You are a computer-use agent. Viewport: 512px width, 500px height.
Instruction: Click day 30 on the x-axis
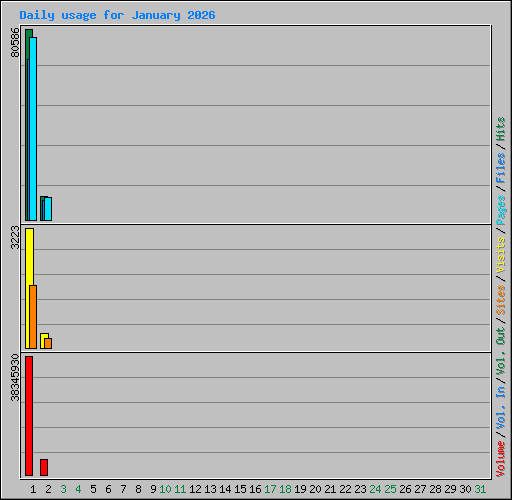pos(465,489)
